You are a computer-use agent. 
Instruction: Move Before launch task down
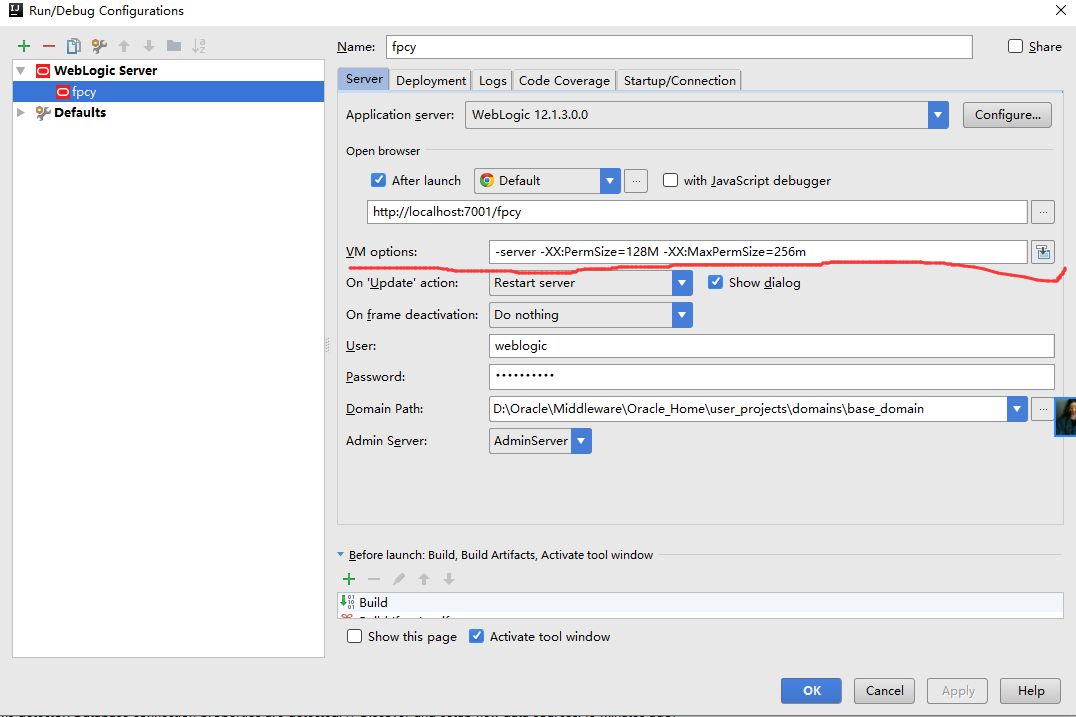[449, 579]
